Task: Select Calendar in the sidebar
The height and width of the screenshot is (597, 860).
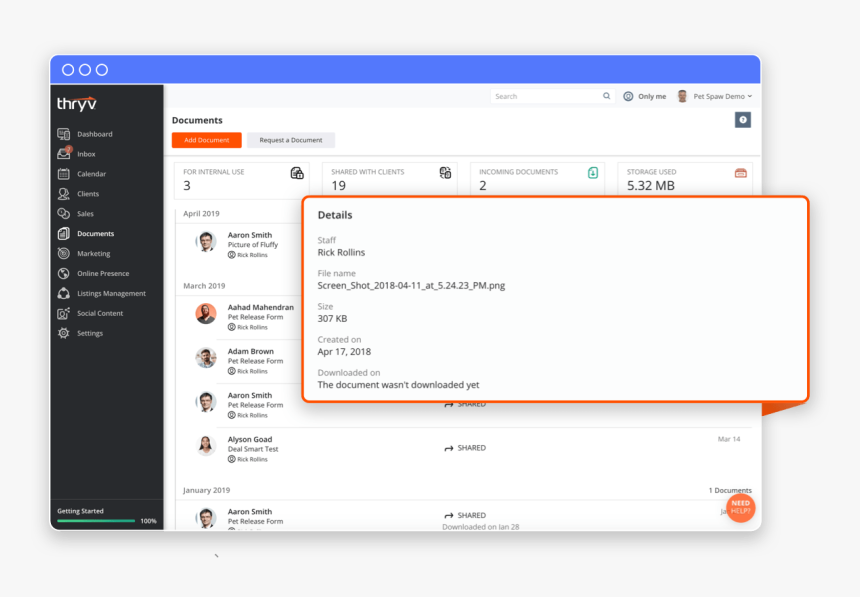Action: pos(91,174)
